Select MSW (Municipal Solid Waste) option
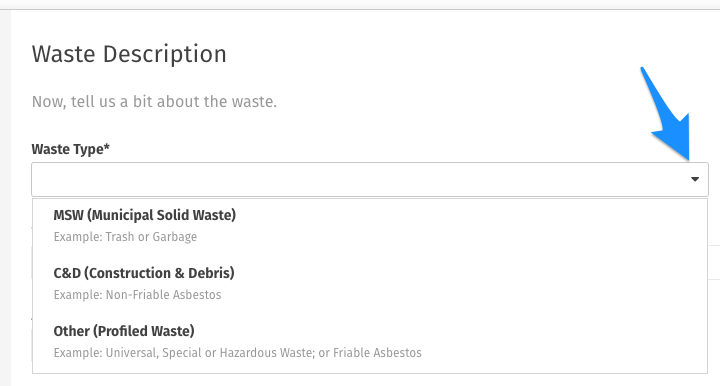 coord(370,225)
